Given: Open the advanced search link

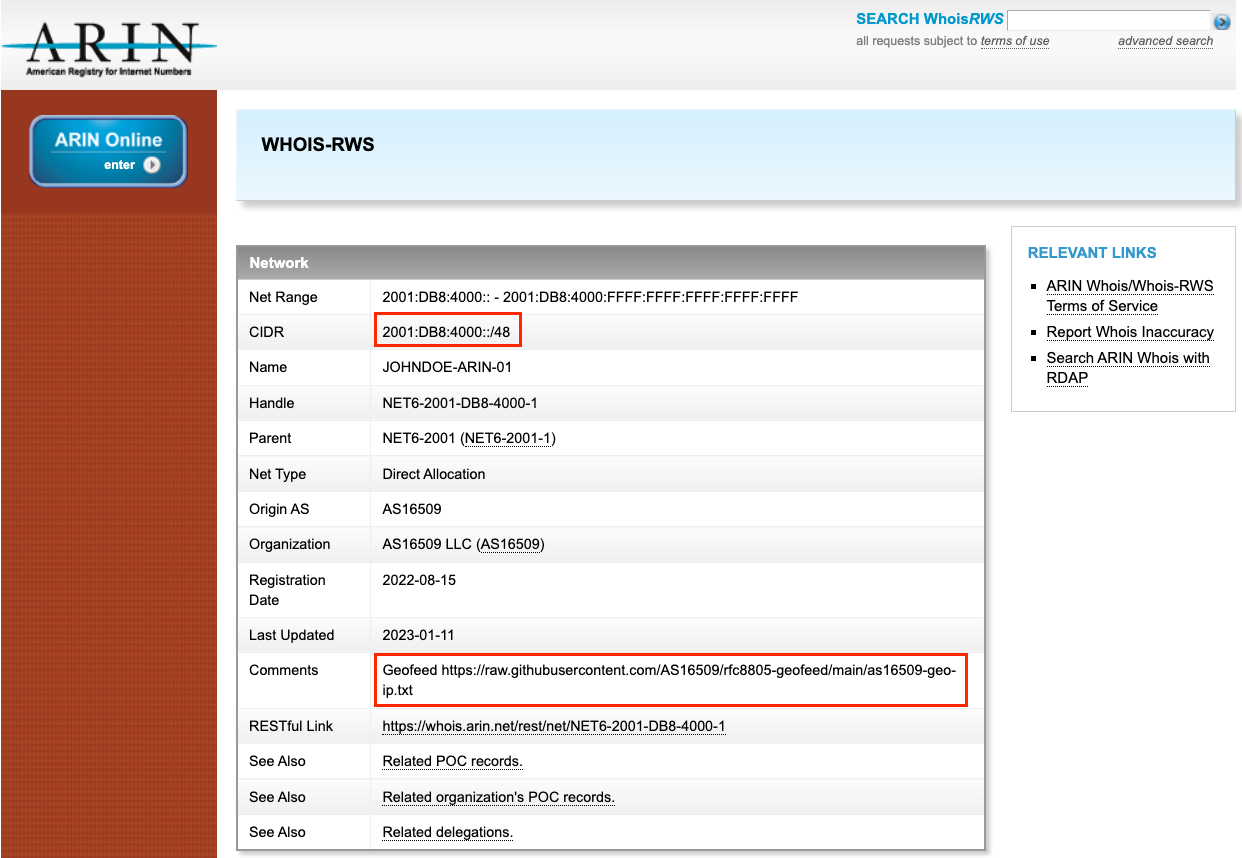Looking at the screenshot, I should click(1165, 41).
